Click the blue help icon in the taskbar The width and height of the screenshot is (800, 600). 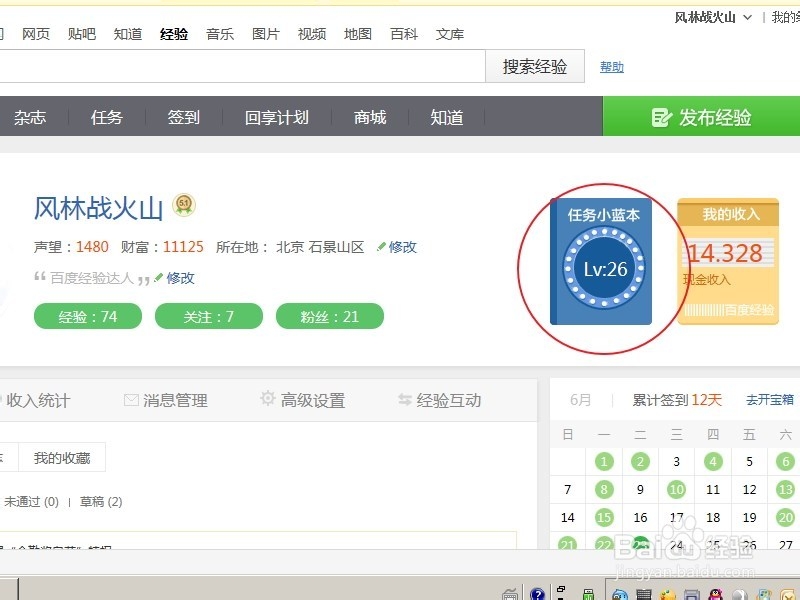point(537,593)
